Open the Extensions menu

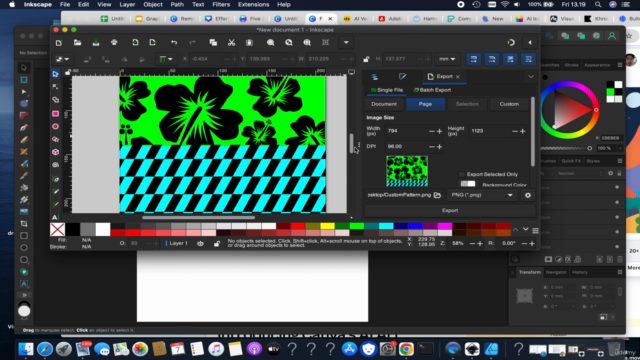[253, 4]
